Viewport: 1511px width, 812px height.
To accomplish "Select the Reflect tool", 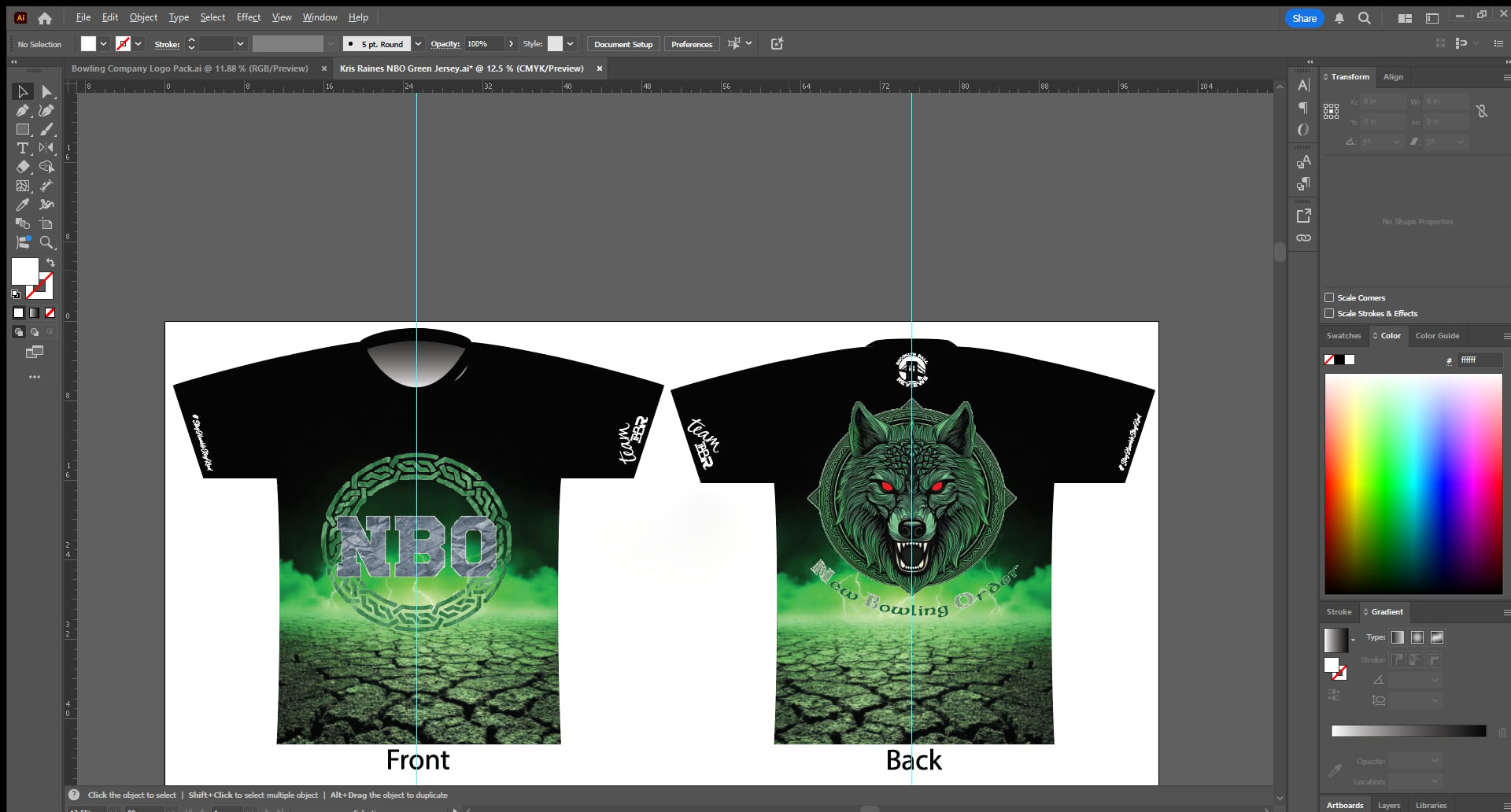I will point(46,148).
